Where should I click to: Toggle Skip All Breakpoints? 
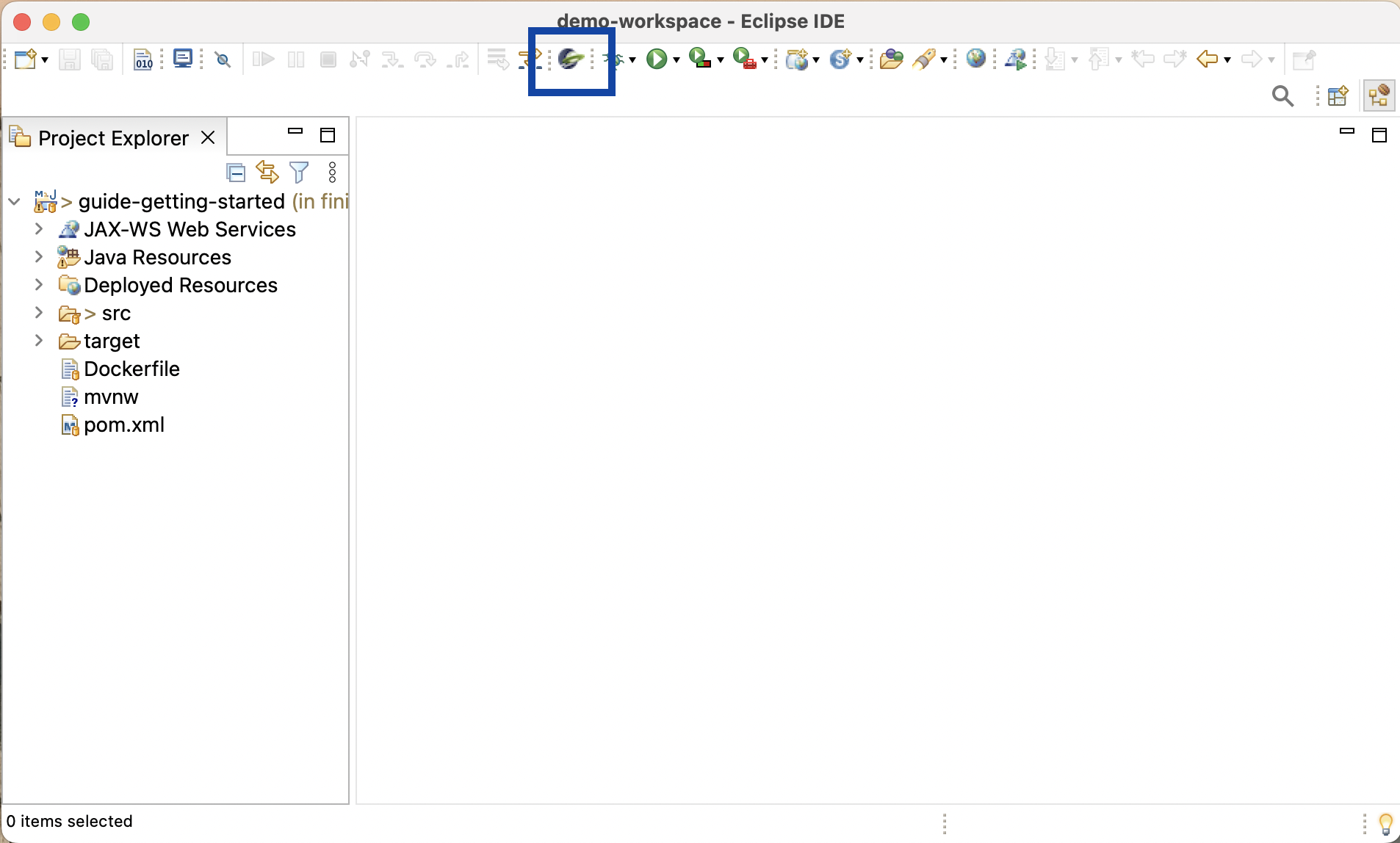point(223,59)
